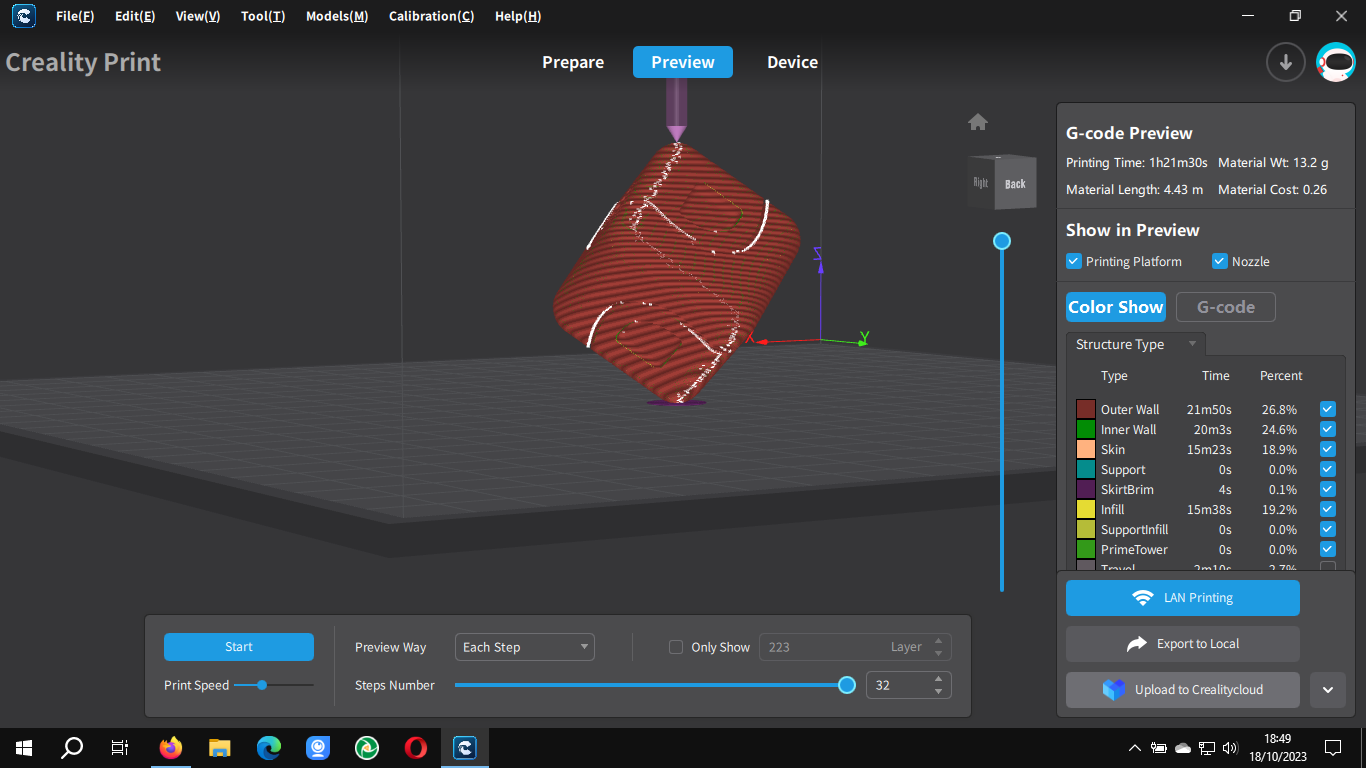Switch to the Prepare tab
The height and width of the screenshot is (768, 1366).
coord(573,62)
